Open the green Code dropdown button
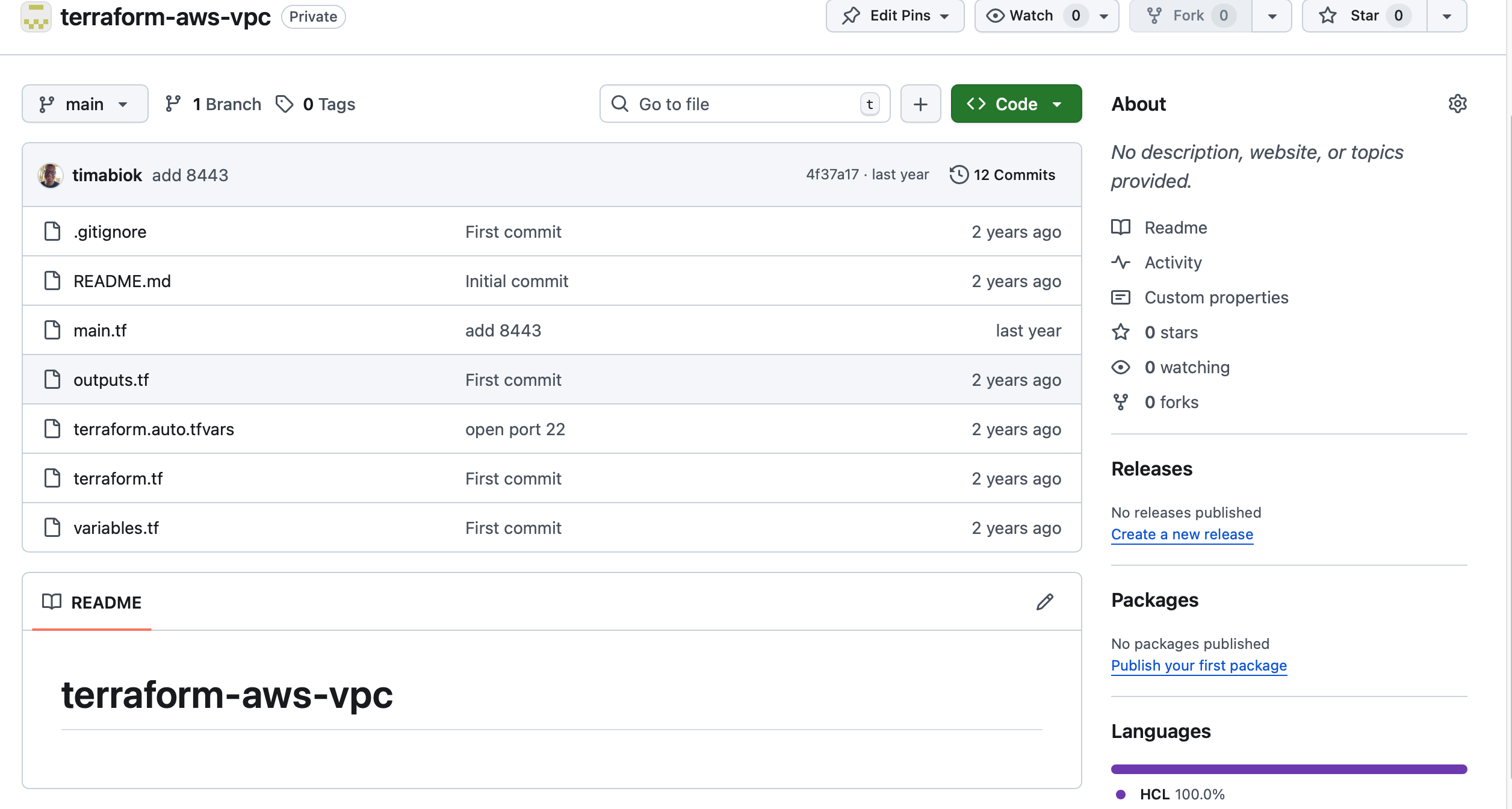Screen dimensions: 1512x809 (1016, 104)
